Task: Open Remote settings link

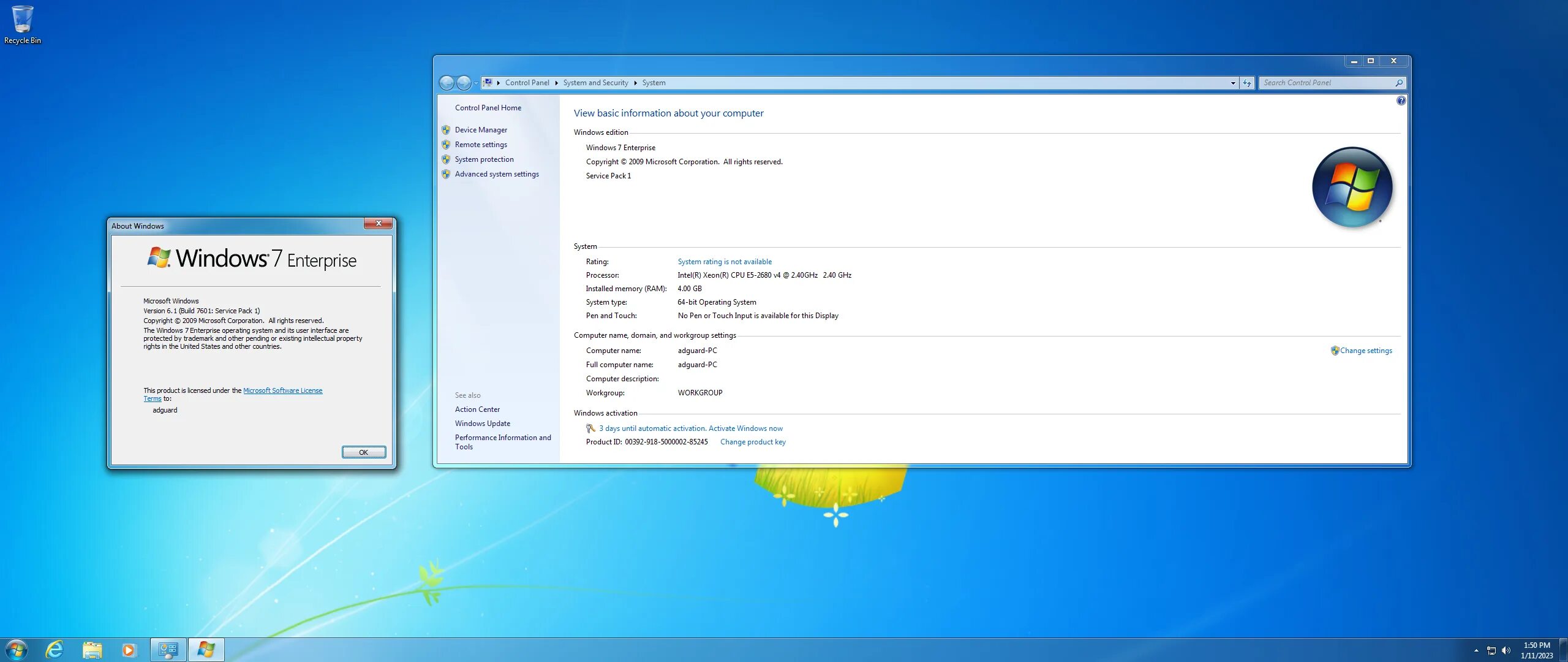Action: (x=481, y=145)
